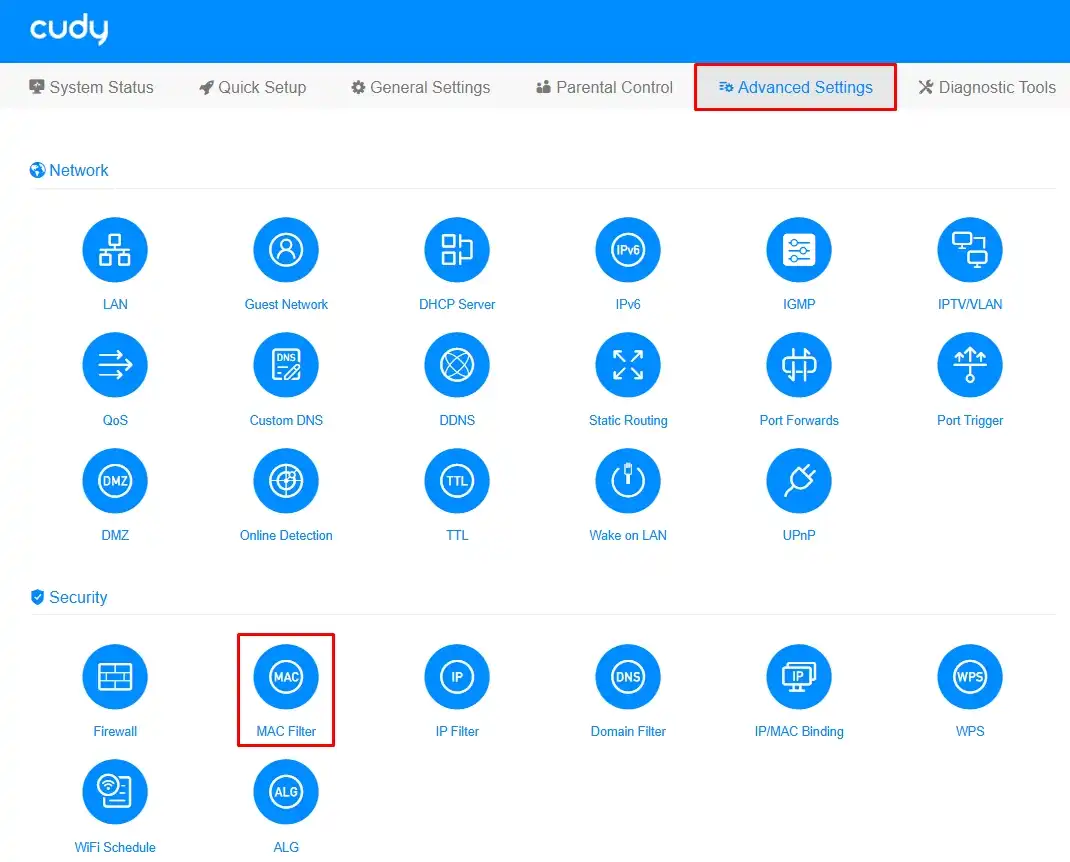Click the Network section heading
The image size is (1070, 862).
point(69,170)
